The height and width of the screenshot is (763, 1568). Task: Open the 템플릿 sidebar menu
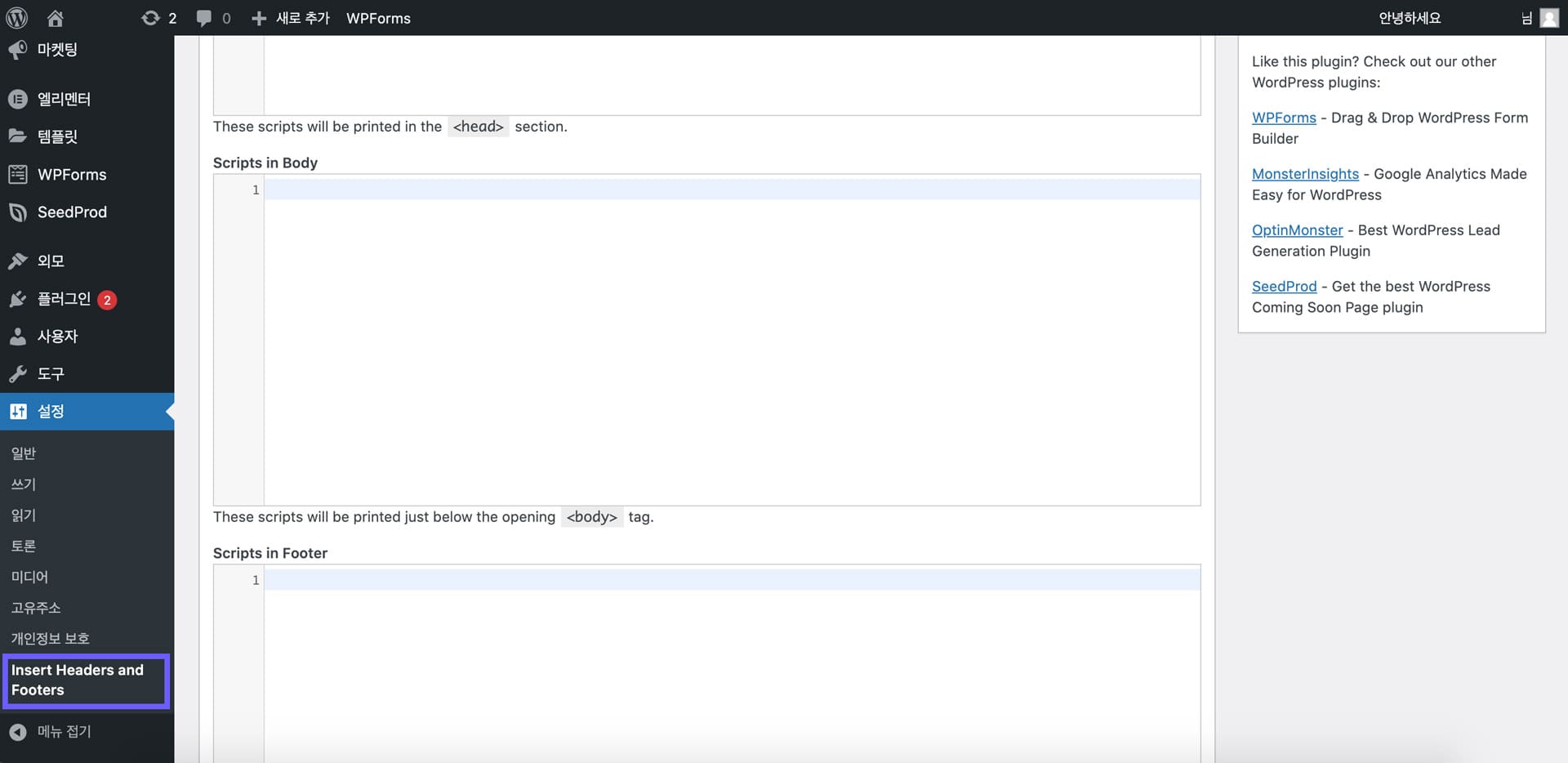pyautogui.click(x=87, y=136)
